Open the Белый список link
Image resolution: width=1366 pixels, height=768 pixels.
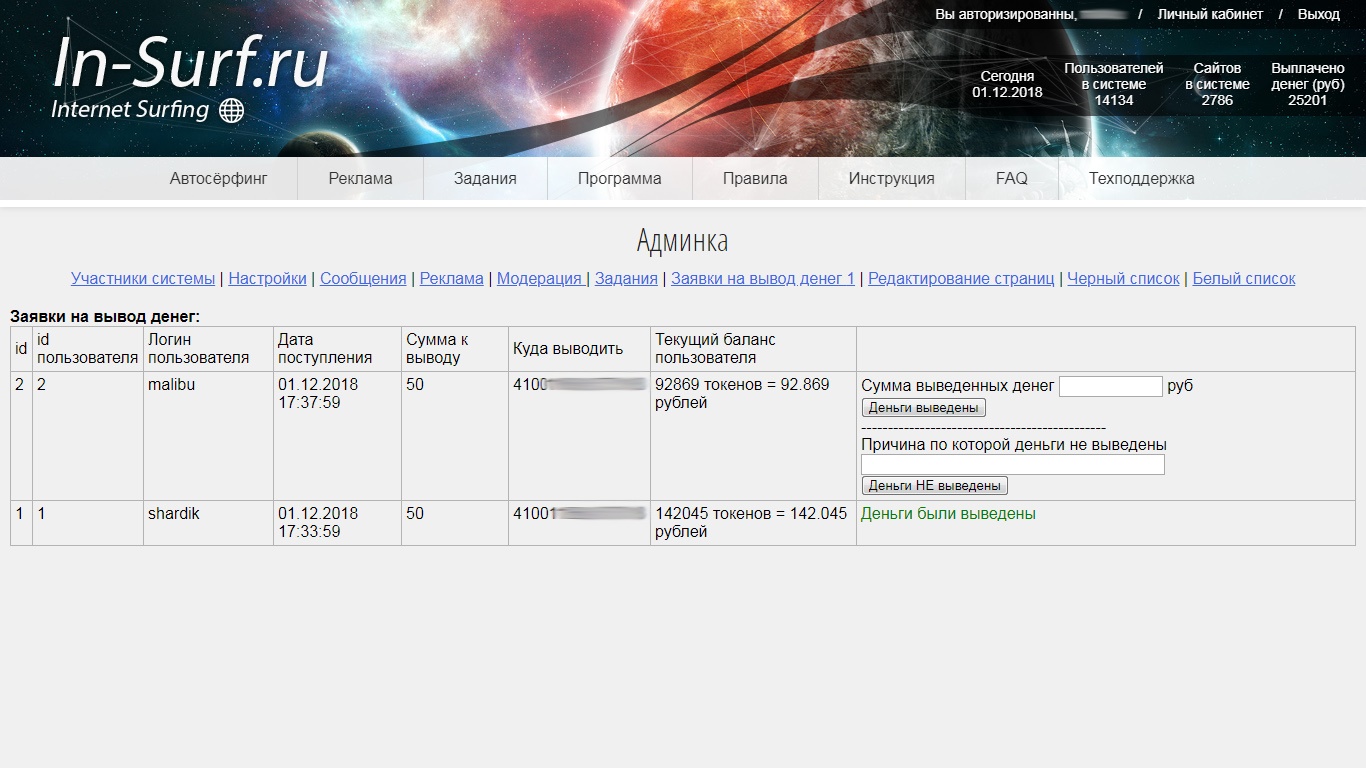click(x=1244, y=279)
